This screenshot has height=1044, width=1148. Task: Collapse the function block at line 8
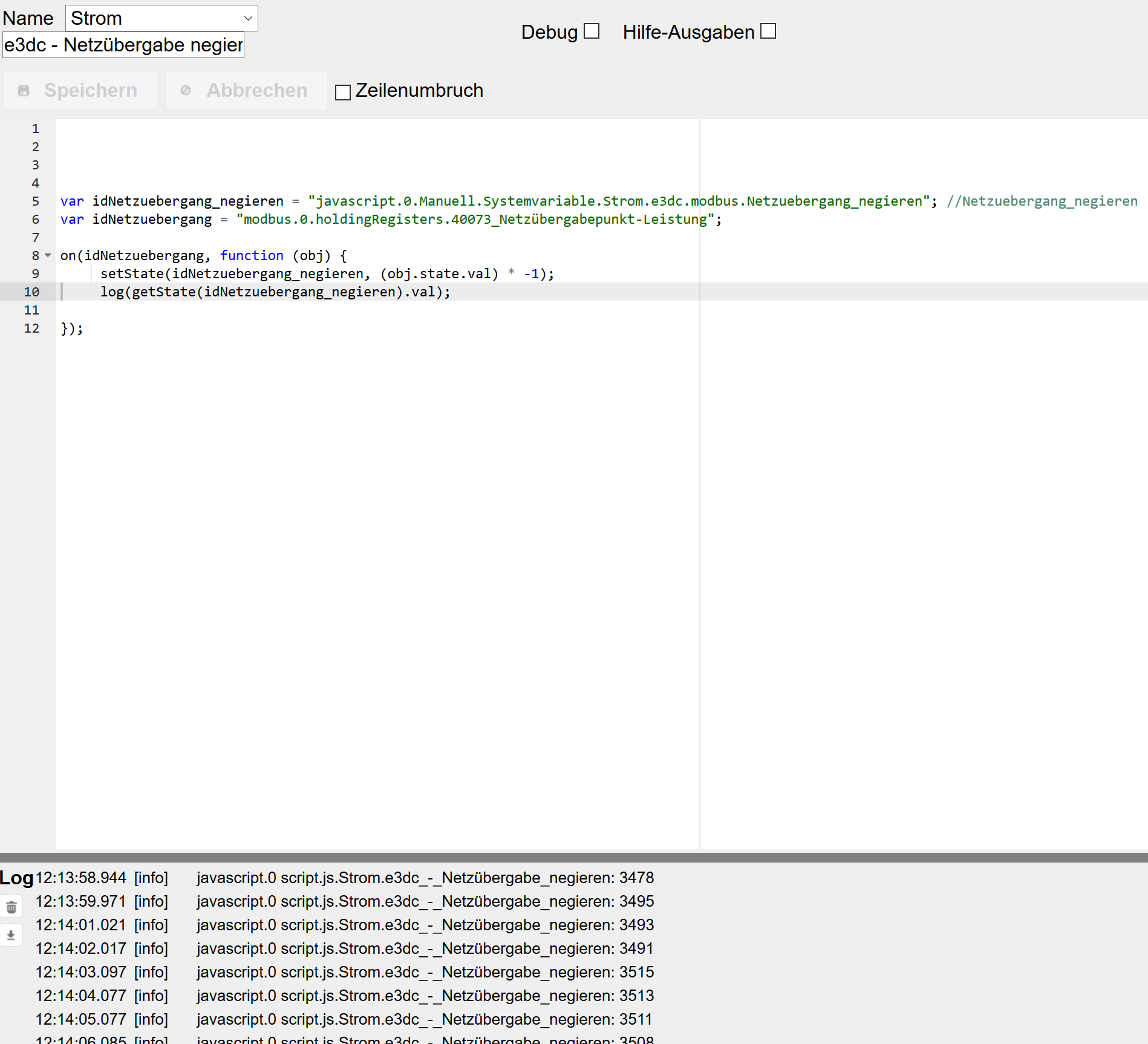(48, 255)
